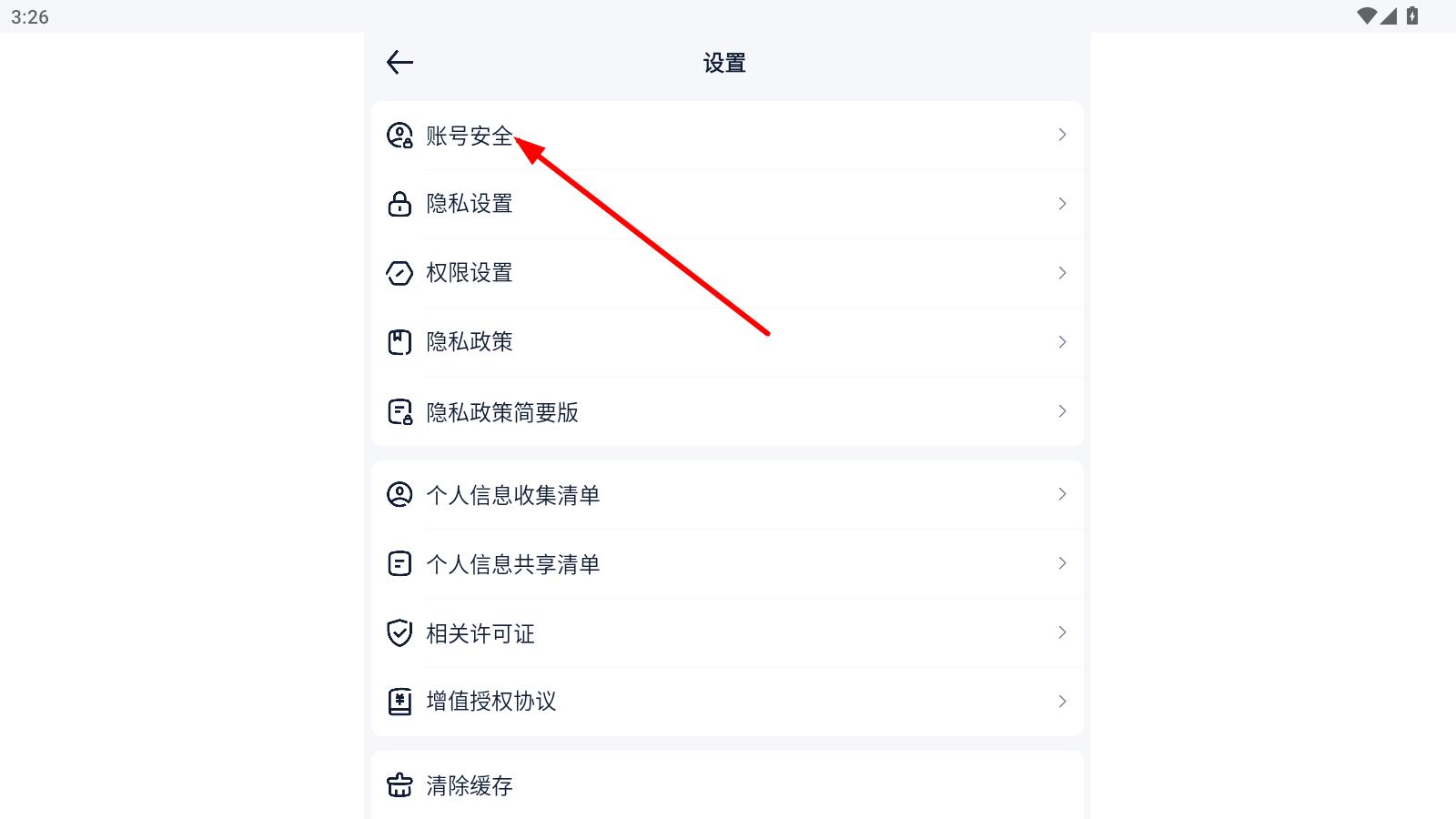Click the battery icon in status bar

[1412, 15]
